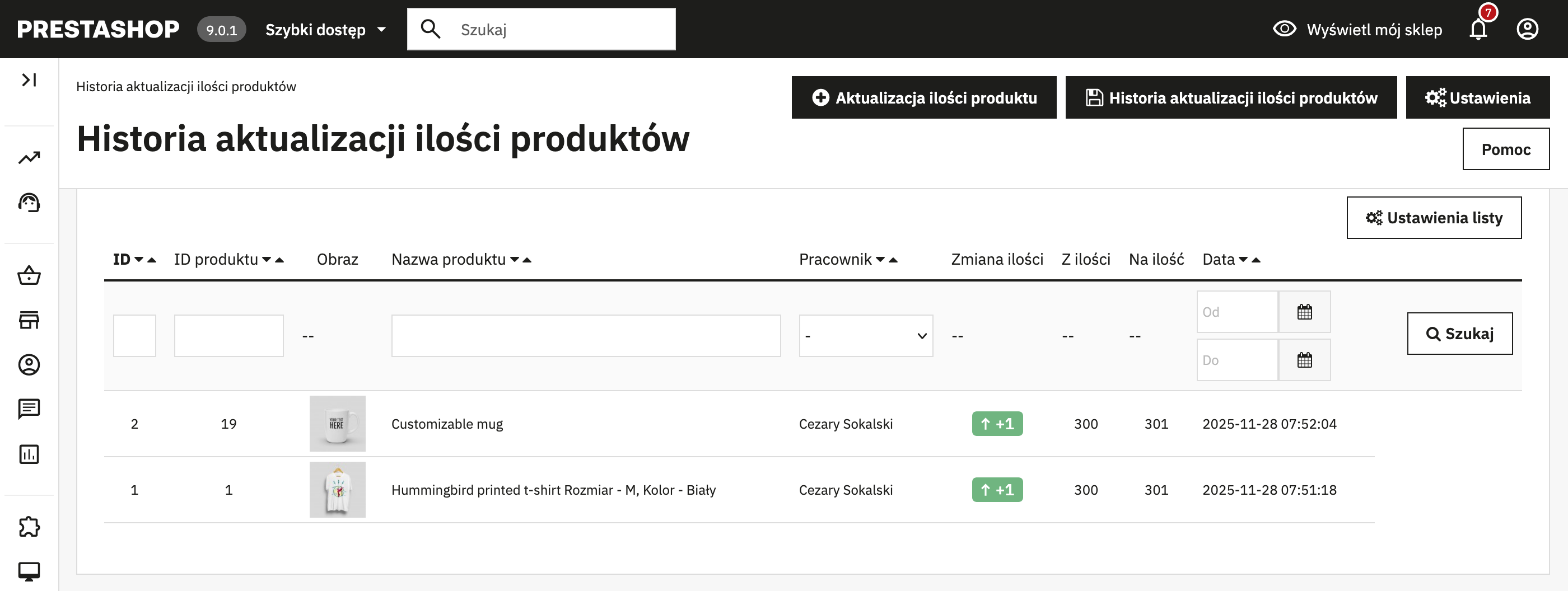This screenshot has height=591, width=1568.
Task: Click the Aktualizacja ilości produktu button
Action: pos(923,97)
